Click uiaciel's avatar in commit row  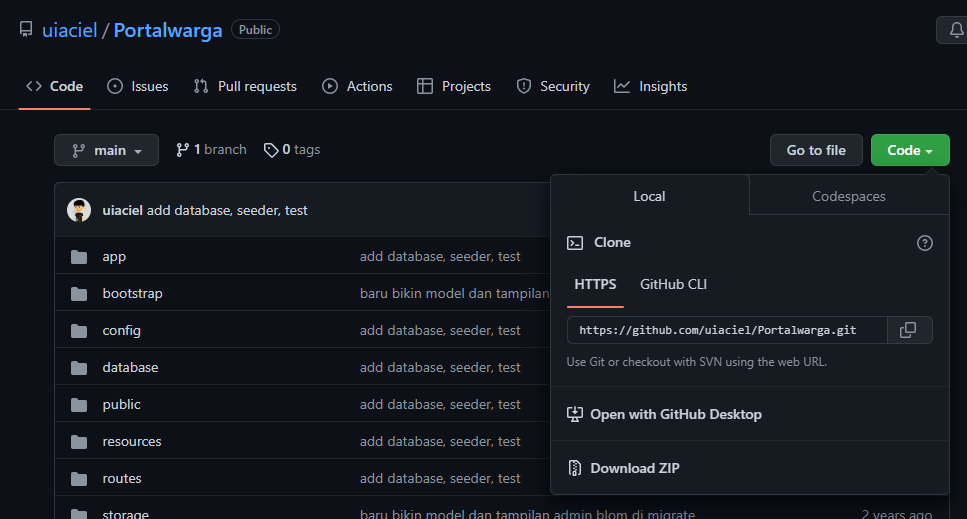pyautogui.click(x=79, y=210)
